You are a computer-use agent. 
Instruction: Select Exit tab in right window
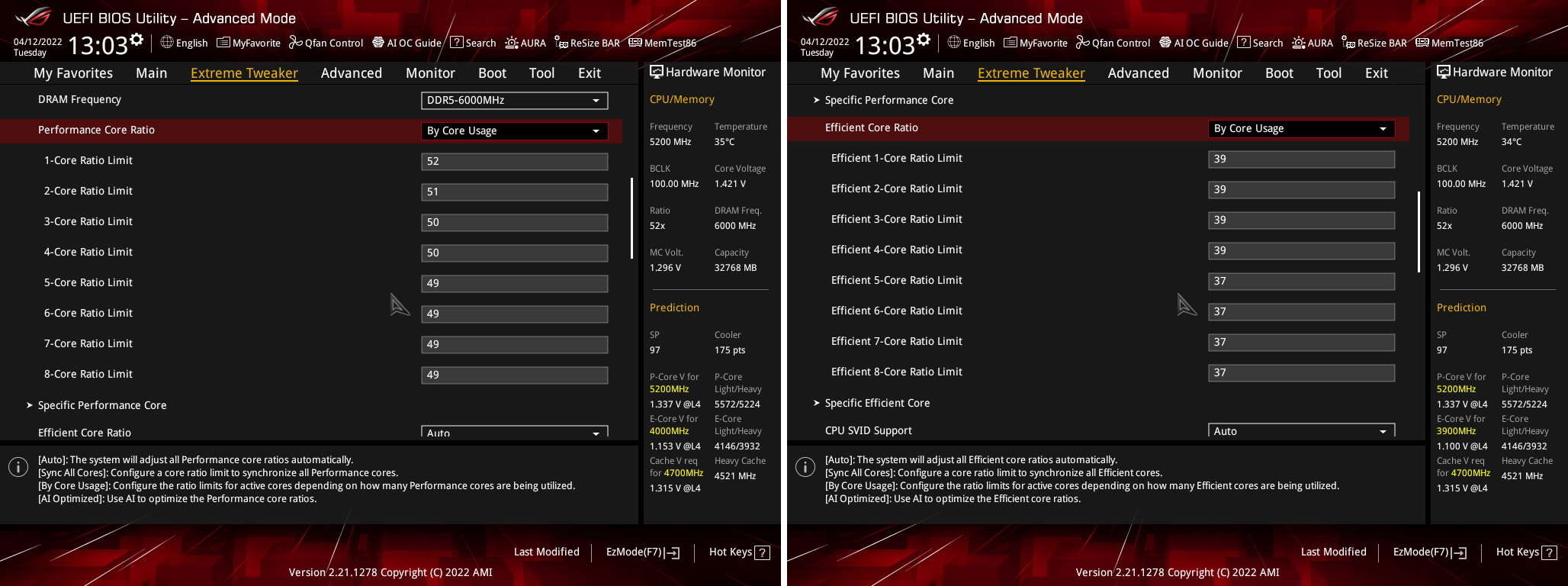pyautogui.click(x=1377, y=73)
